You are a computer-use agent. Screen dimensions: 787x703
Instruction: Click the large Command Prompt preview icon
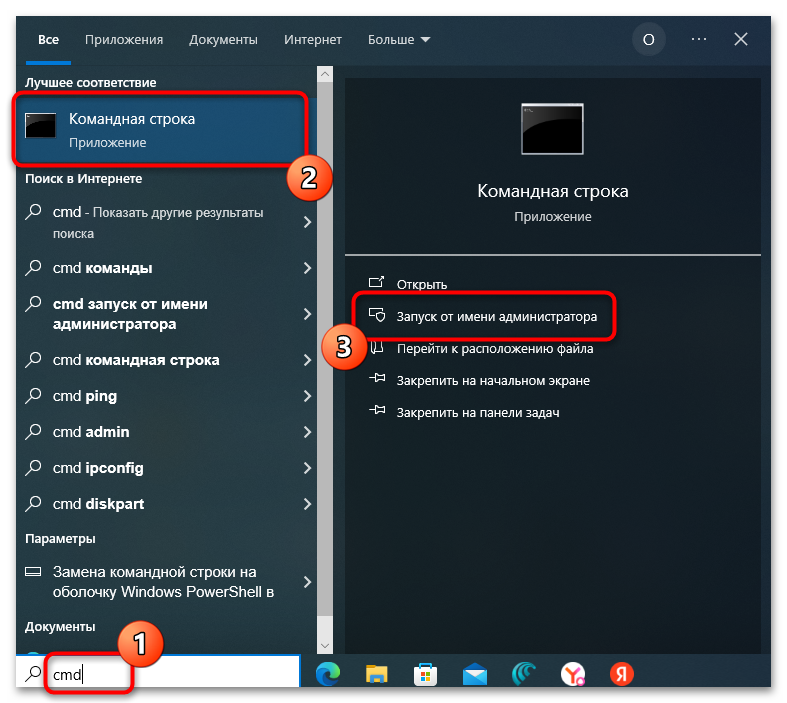[552, 129]
